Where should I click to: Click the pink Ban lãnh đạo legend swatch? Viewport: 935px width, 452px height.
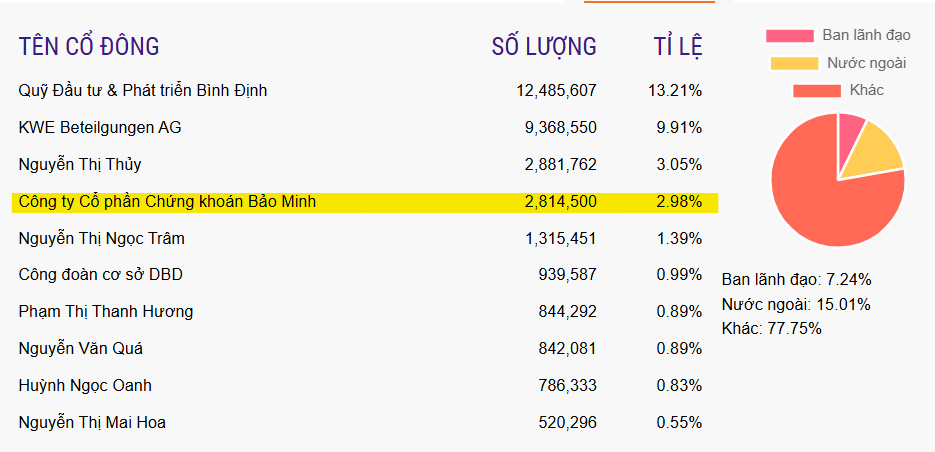790,36
